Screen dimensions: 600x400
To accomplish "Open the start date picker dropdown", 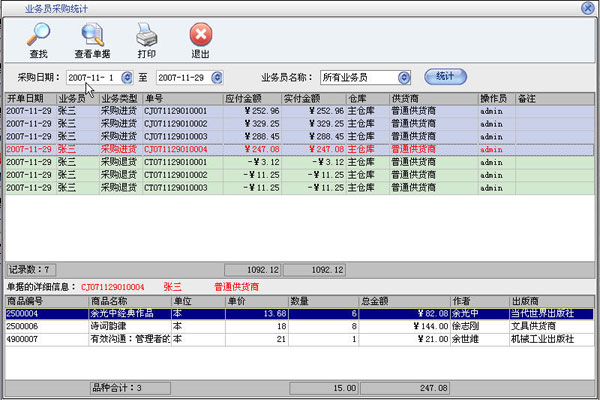I will pyautogui.click(x=126, y=77).
